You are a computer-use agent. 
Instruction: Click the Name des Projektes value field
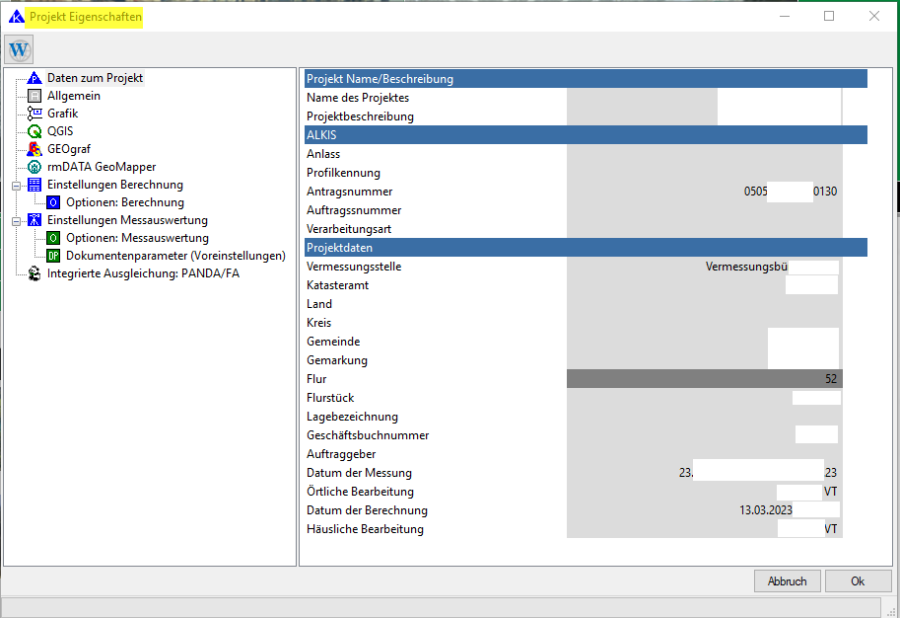coord(704,98)
